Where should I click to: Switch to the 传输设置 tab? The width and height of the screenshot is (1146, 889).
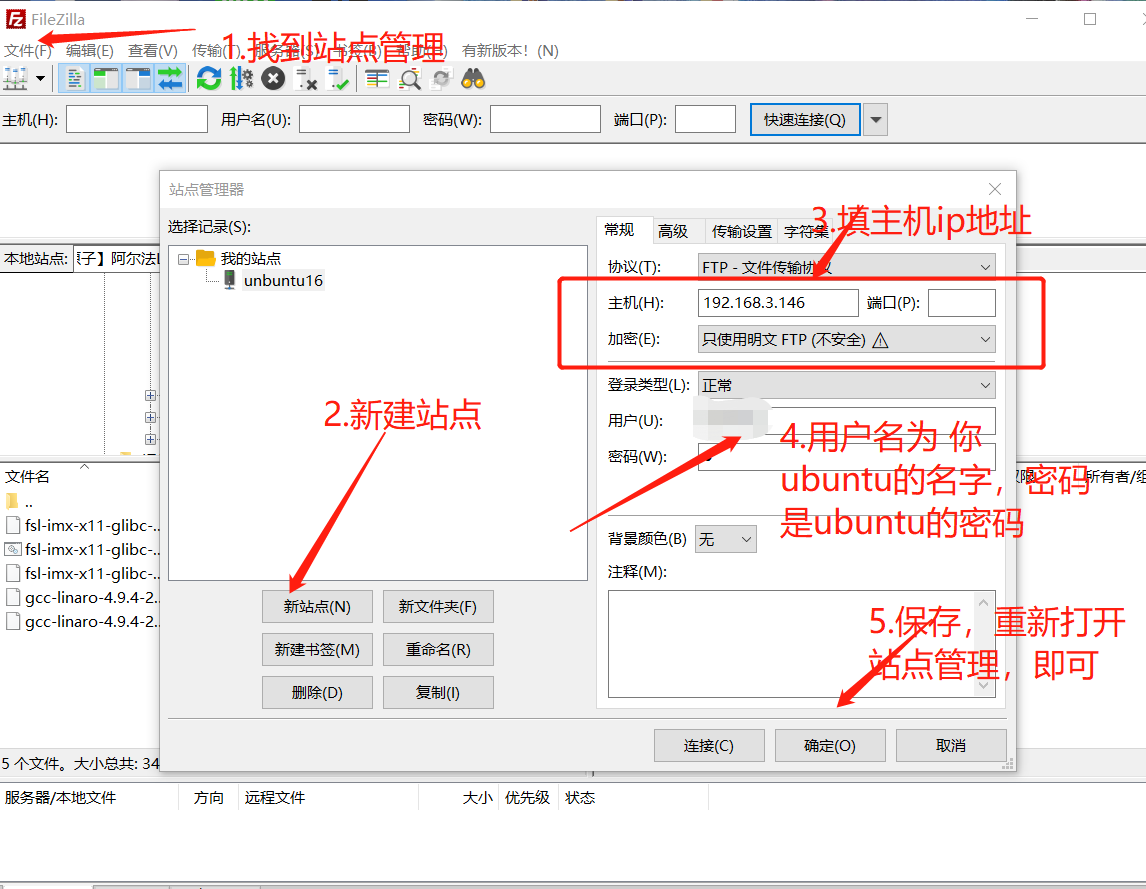point(742,231)
